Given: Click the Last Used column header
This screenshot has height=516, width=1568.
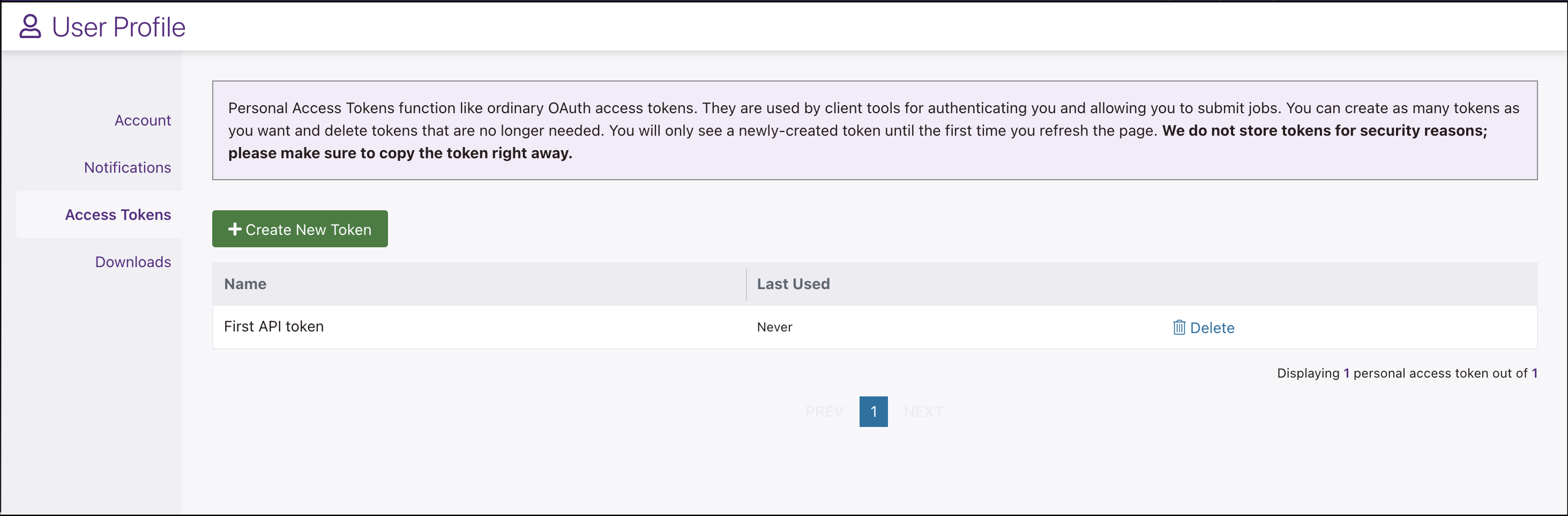Looking at the screenshot, I should coord(793,284).
